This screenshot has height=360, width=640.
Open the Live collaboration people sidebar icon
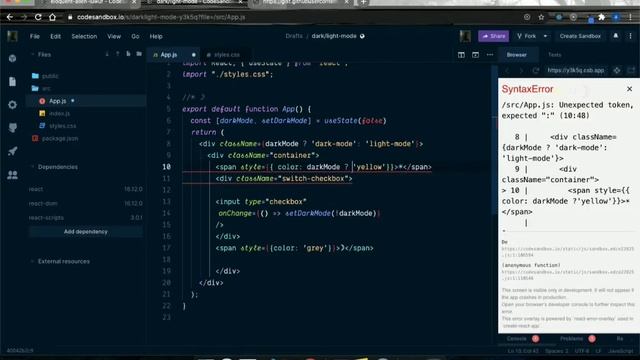coord(12,175)
